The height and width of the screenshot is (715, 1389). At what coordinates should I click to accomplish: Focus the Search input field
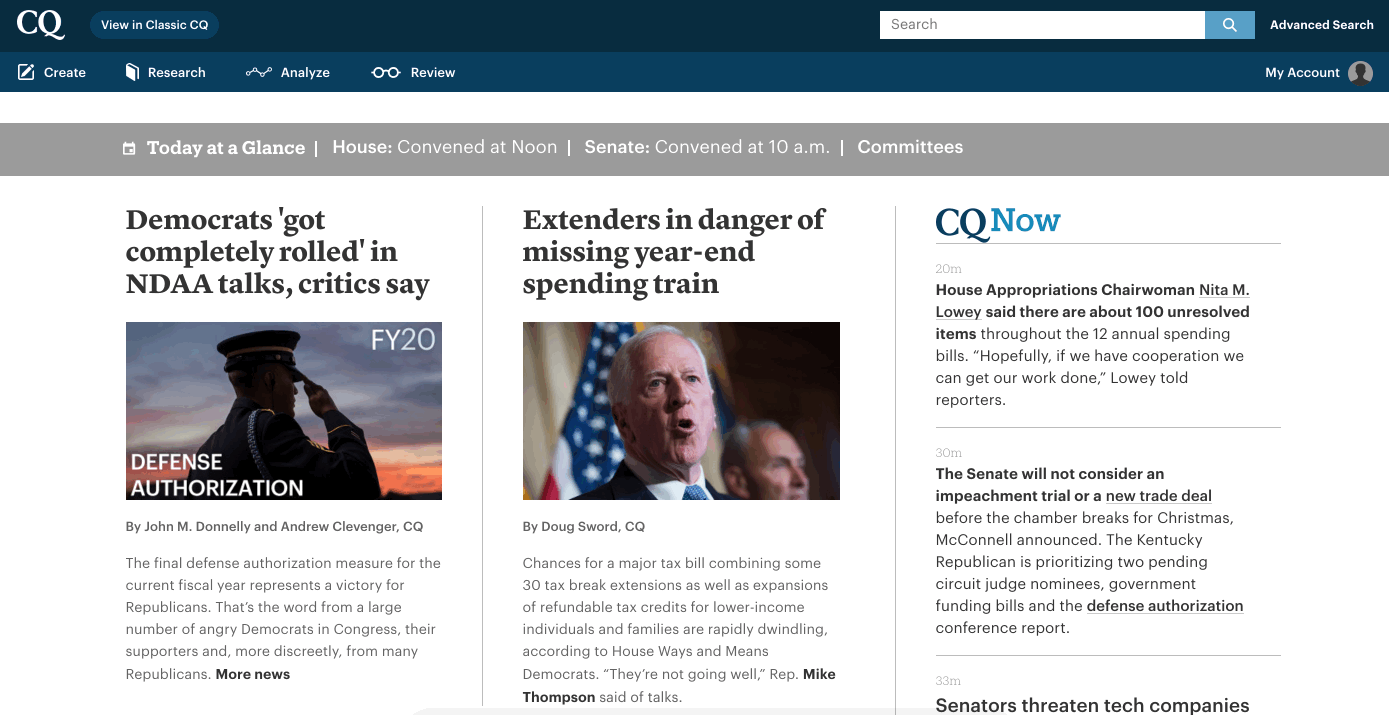(x=1042, y=25)
